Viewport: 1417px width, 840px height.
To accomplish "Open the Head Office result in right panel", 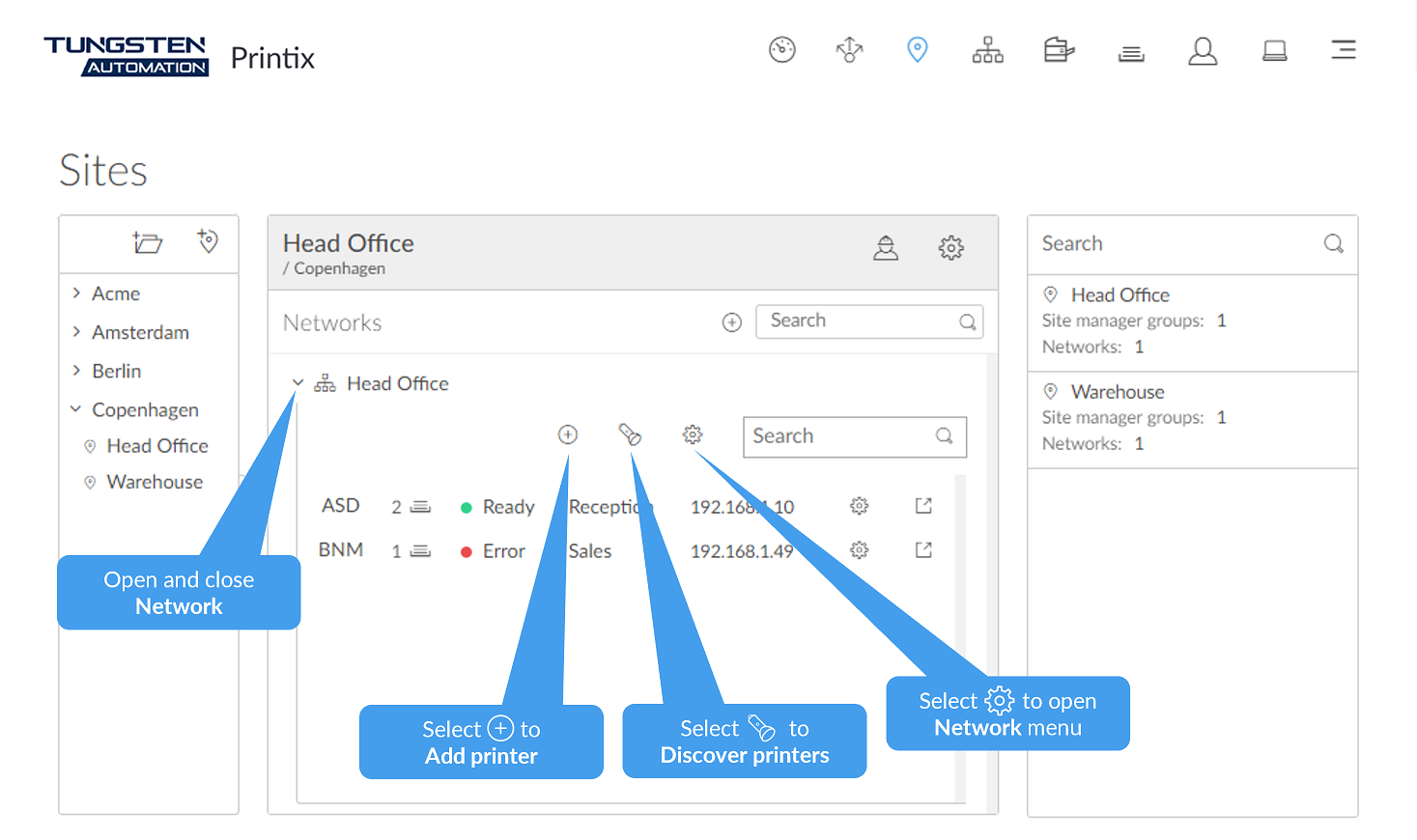I will coord(1119,295).
